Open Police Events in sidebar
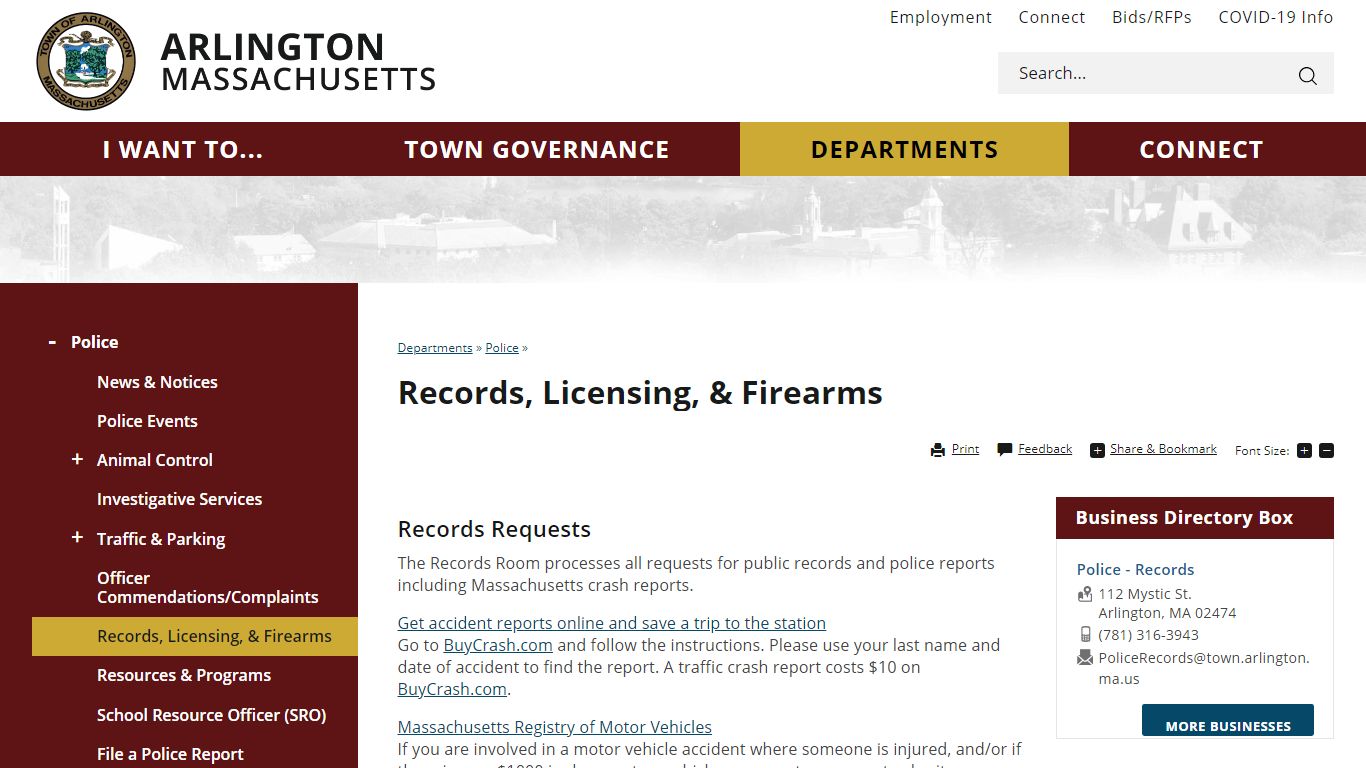 pos(147,421)
